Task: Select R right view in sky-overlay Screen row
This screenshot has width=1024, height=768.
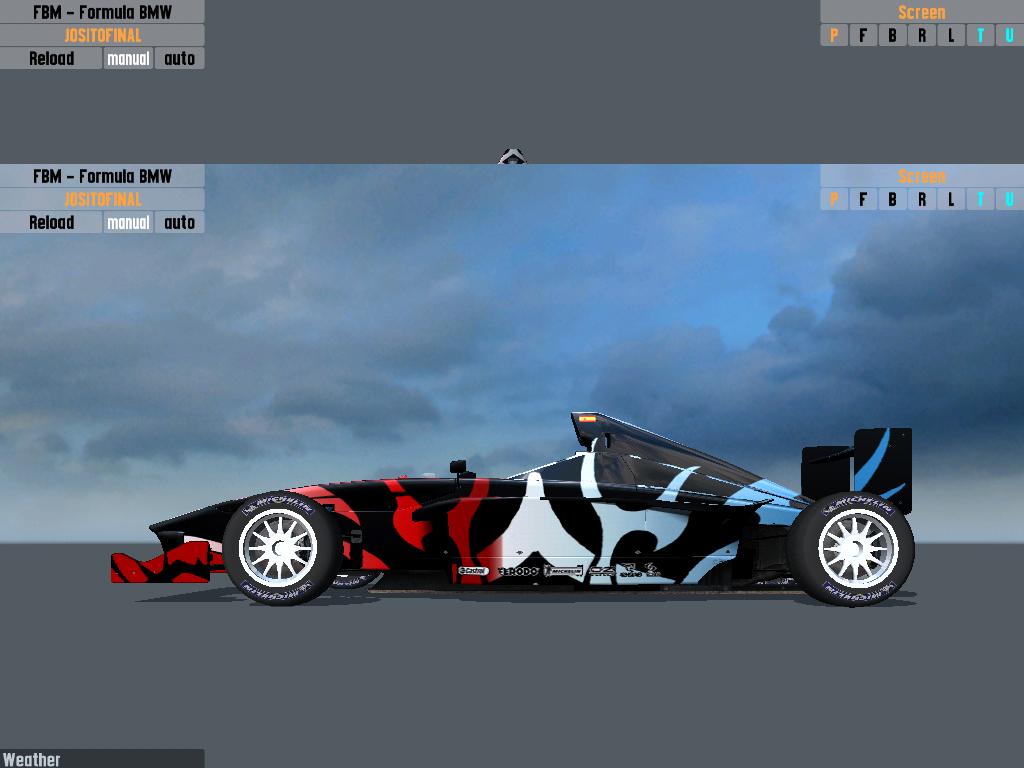Action: (922, 199)
